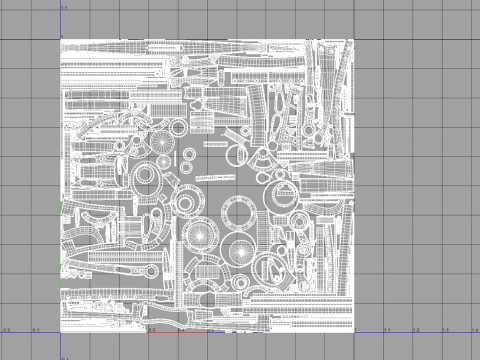Click the 1.2 label on the horizontal axis
The image size is (480, 360).
(x=416, y=330)
